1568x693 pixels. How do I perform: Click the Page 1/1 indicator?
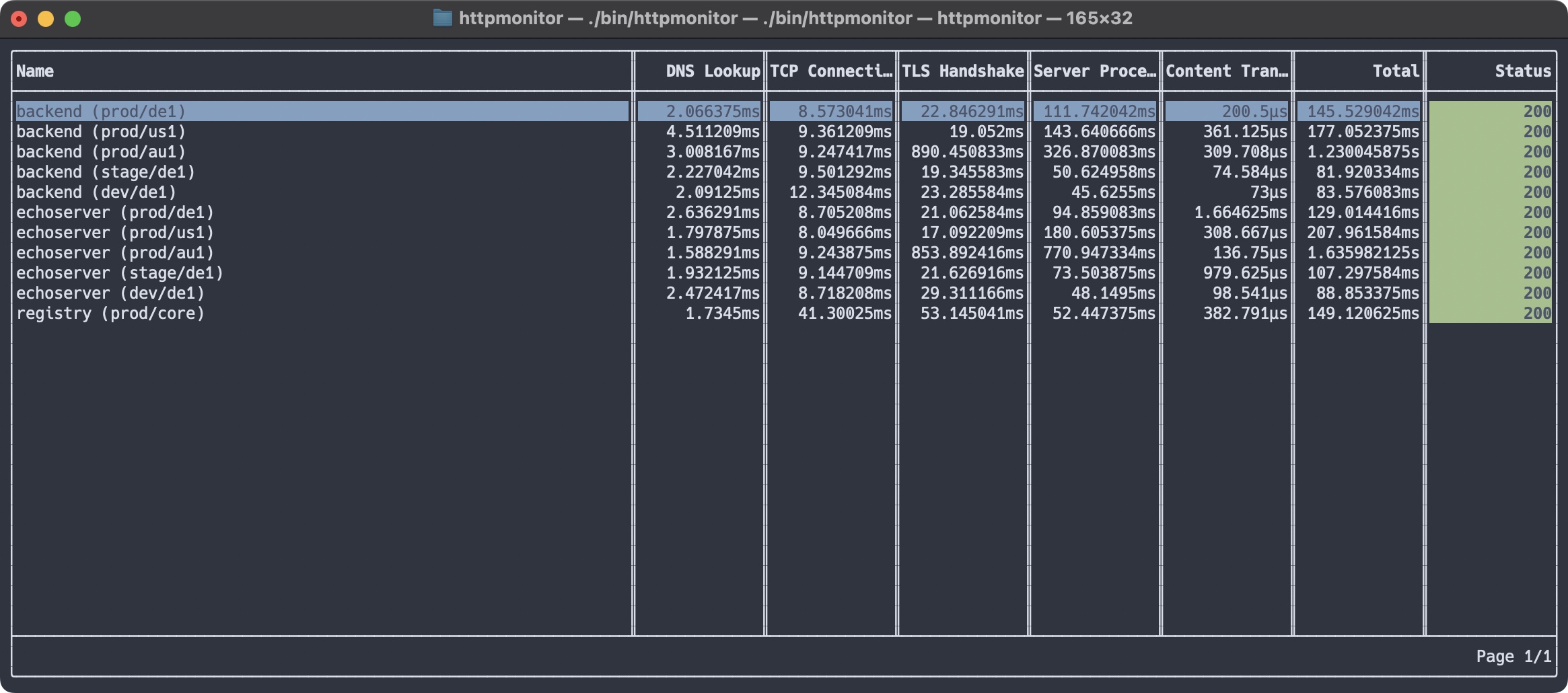tap(1513, 656)
